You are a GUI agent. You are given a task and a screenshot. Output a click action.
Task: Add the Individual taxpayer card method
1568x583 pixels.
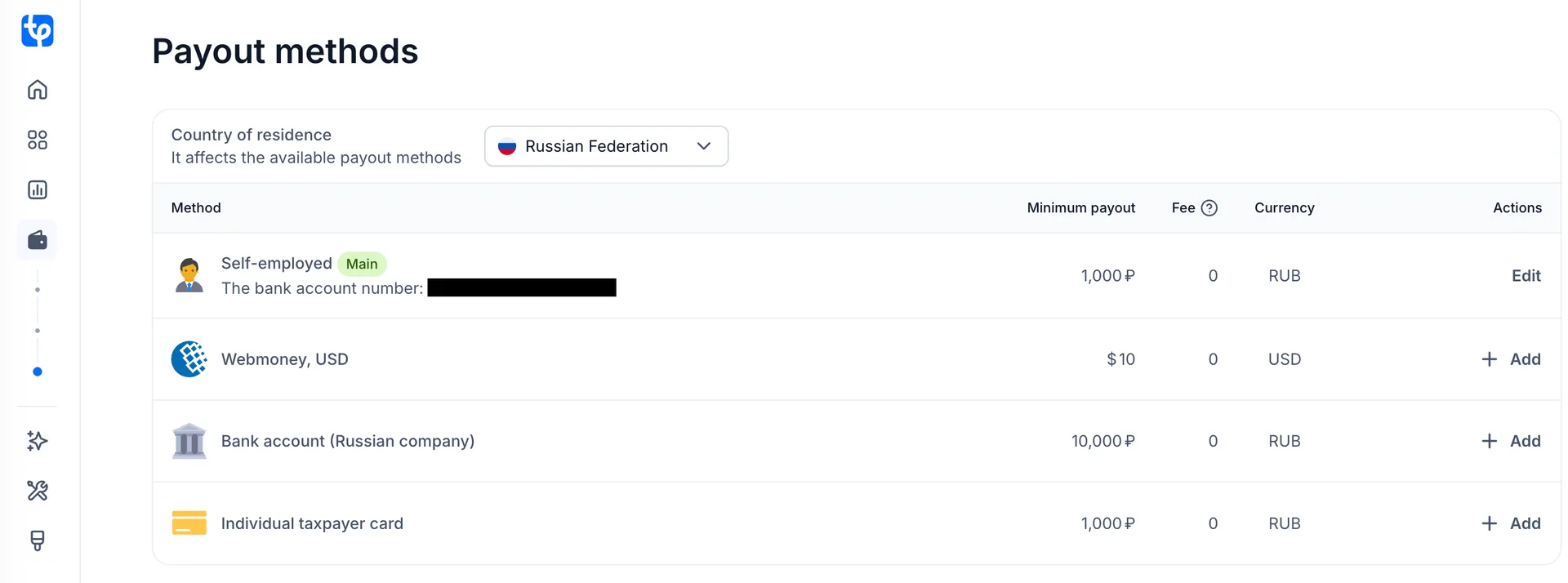[x=1511, y=523]
